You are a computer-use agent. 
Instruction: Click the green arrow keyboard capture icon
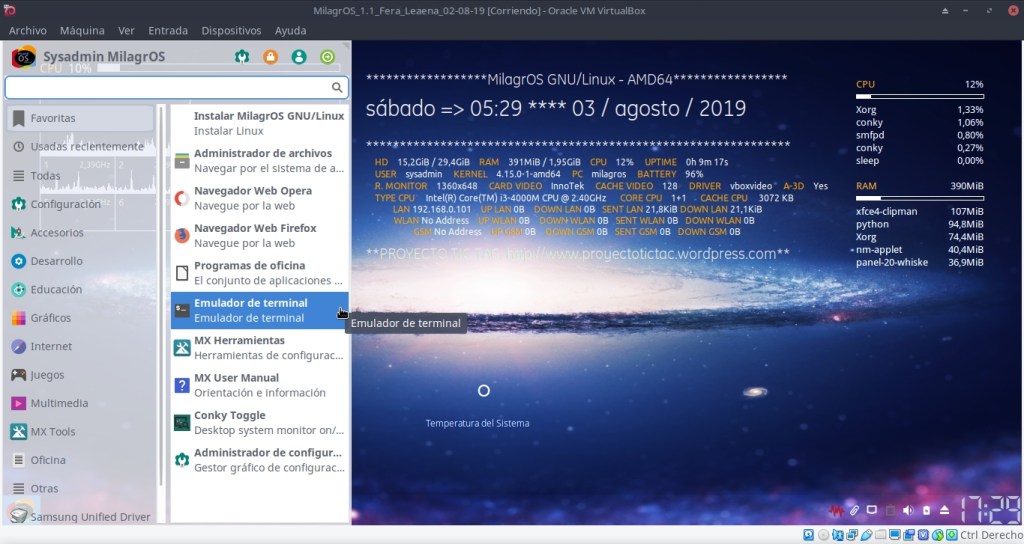[952, 535]
